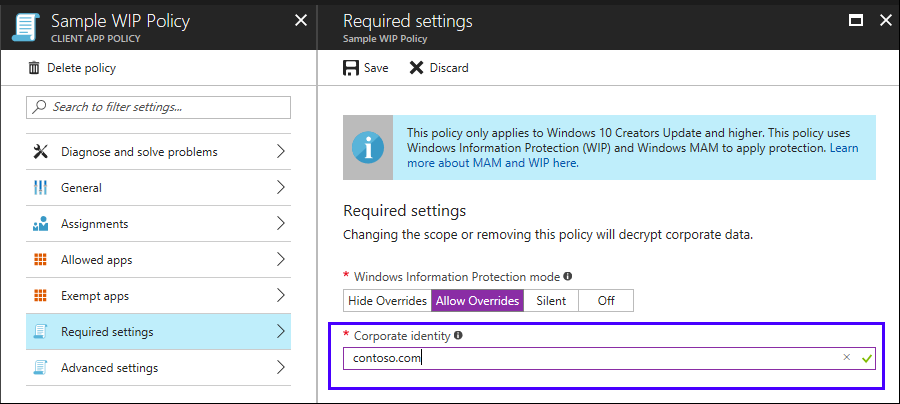This screenshot has width=900, height=404.
Task: Click the Diagnose and solve problems wrench icon
Action: click(41, 152)
